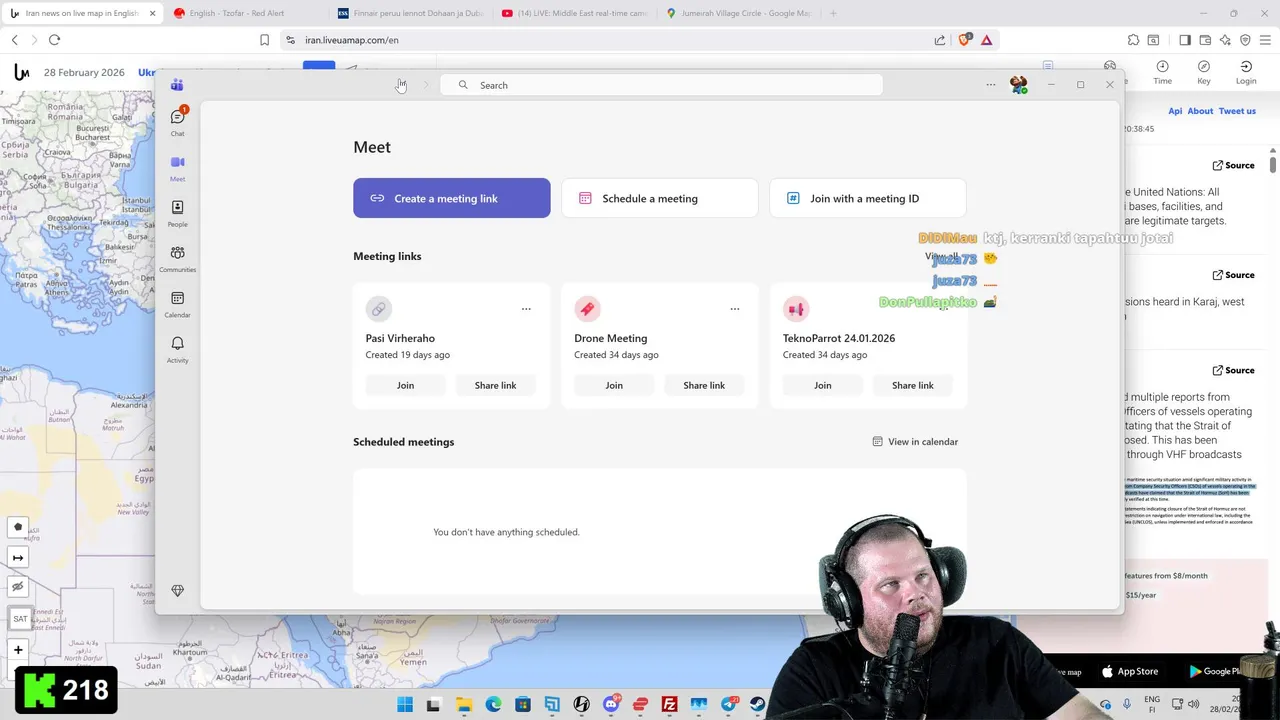Click the Teams Search box
The image size is (1280, 720).
661,85
